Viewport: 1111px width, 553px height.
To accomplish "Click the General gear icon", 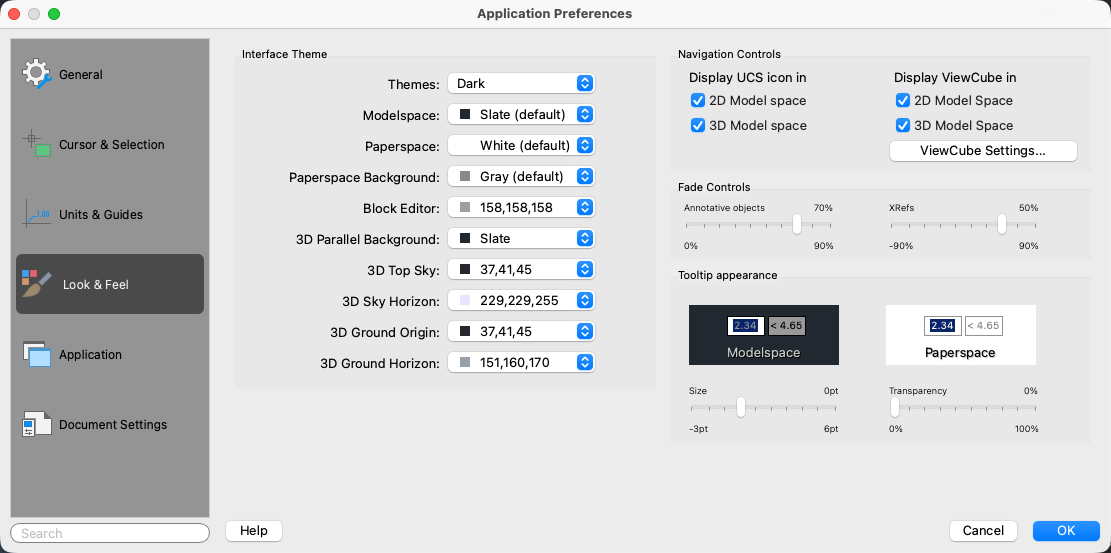I will 36,74.
